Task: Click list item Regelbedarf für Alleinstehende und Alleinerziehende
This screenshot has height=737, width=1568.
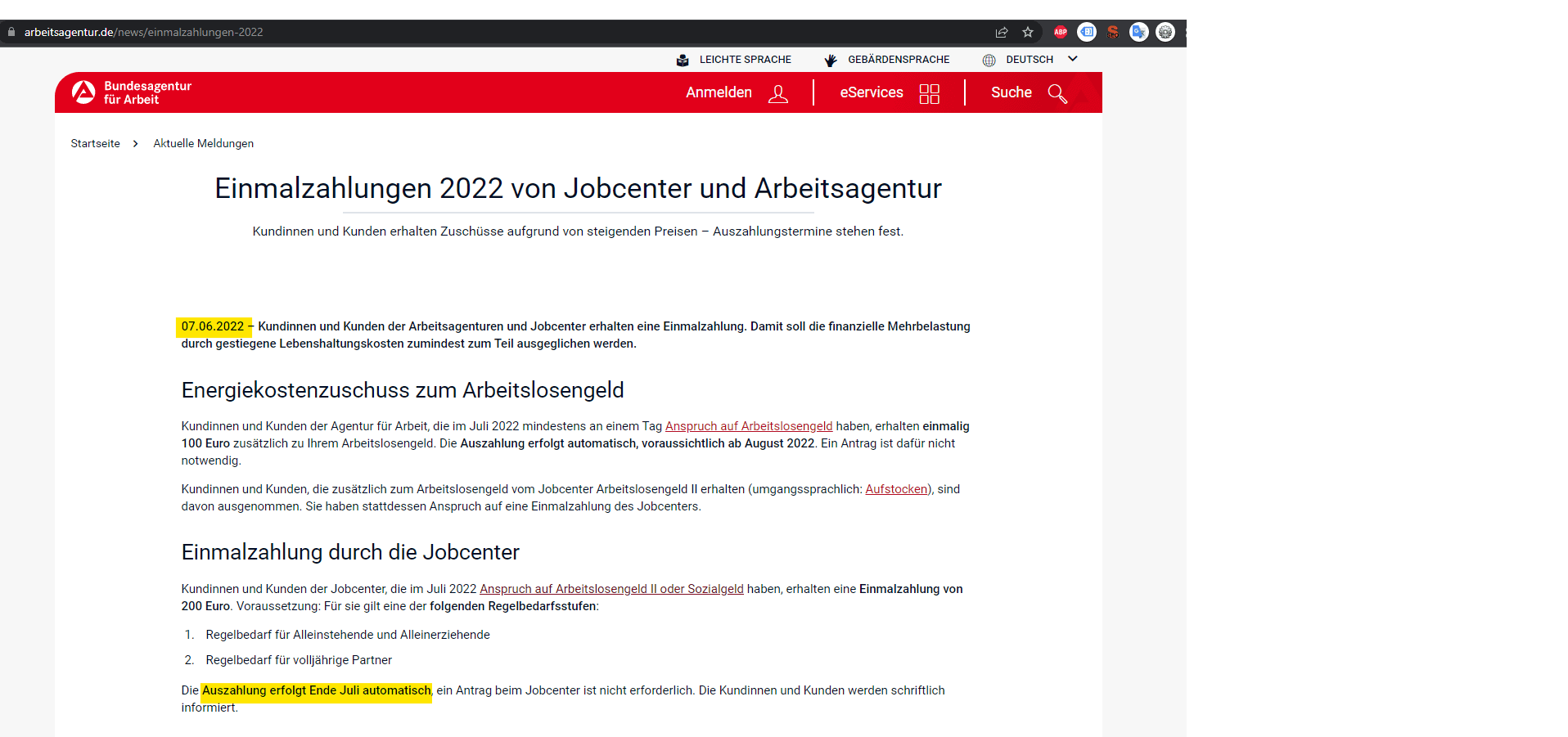Action: [348, 635]
